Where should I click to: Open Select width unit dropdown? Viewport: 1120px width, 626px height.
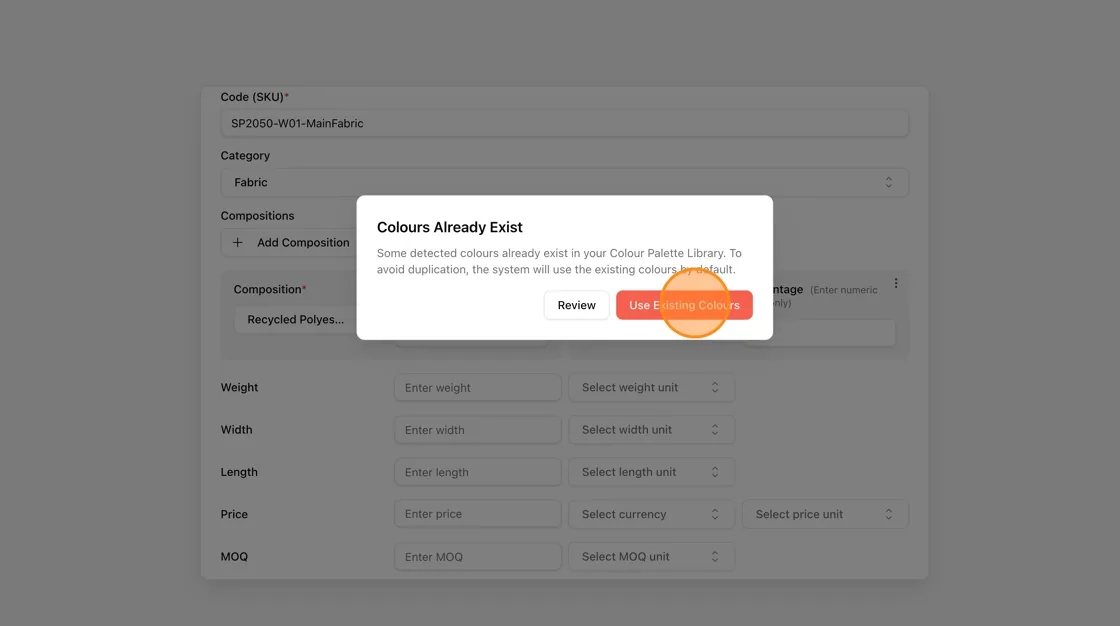tap(651, 429)
